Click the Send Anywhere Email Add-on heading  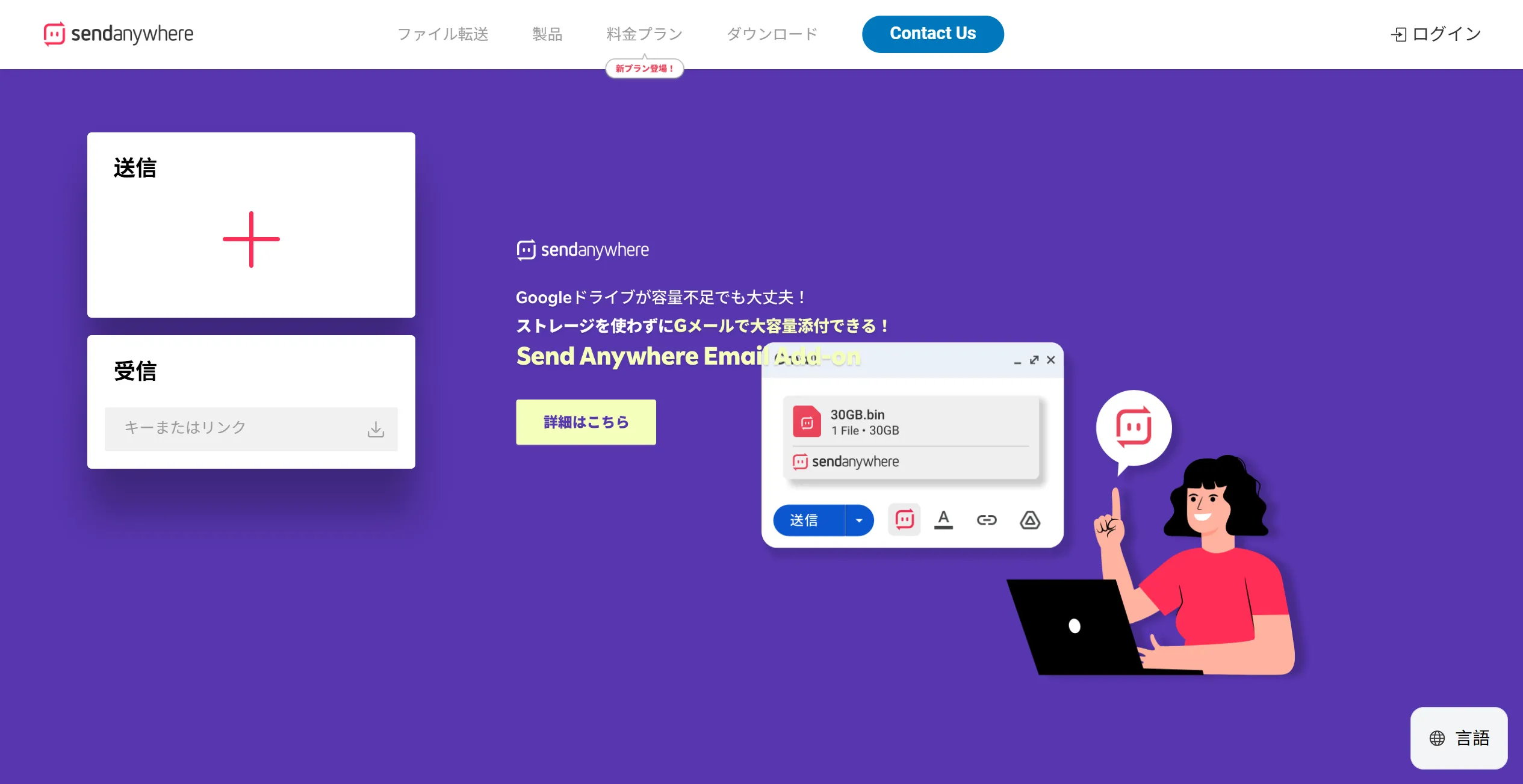pyautogui.click(x=688, y=356)
